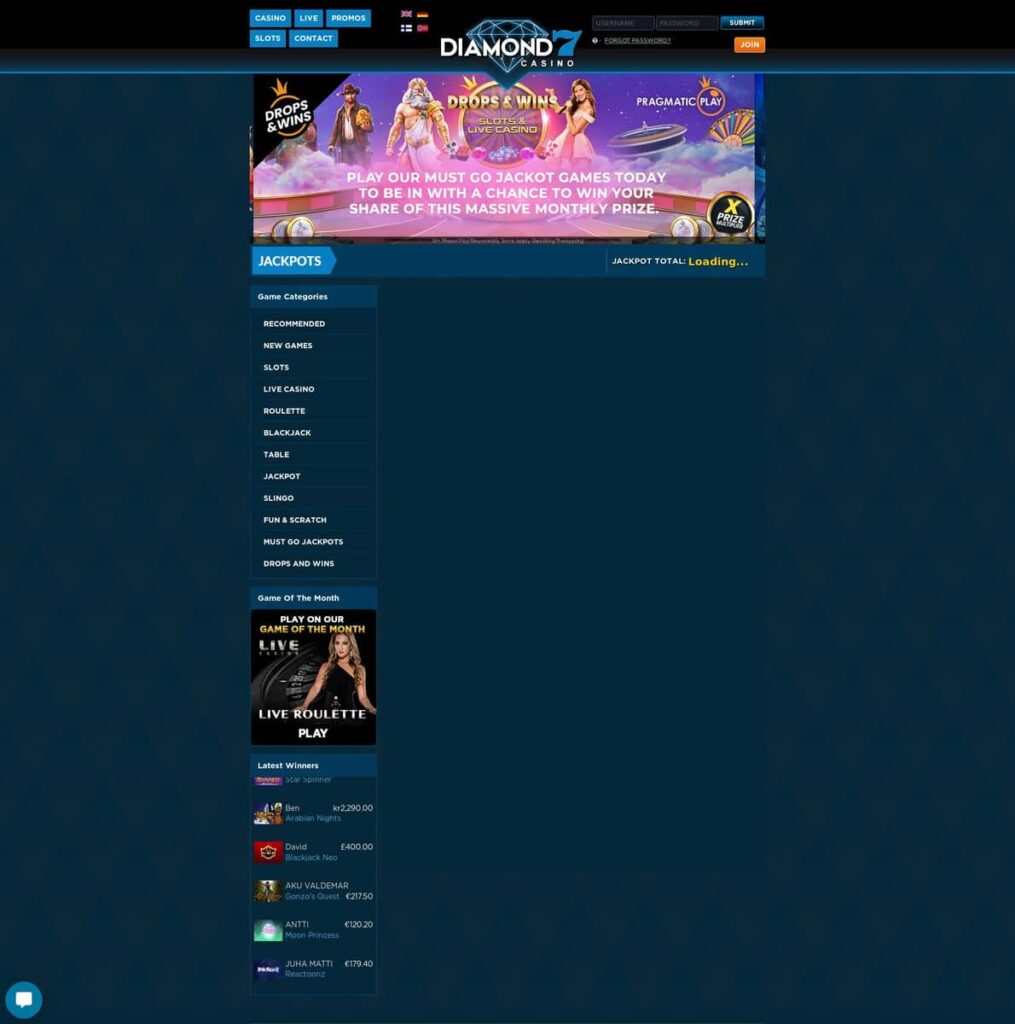
Task: Open the Reactoonz game icon
Action: point(268,969)
